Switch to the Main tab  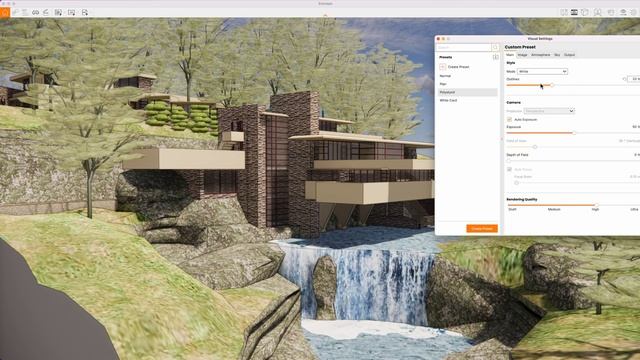(x=510, y=55)
